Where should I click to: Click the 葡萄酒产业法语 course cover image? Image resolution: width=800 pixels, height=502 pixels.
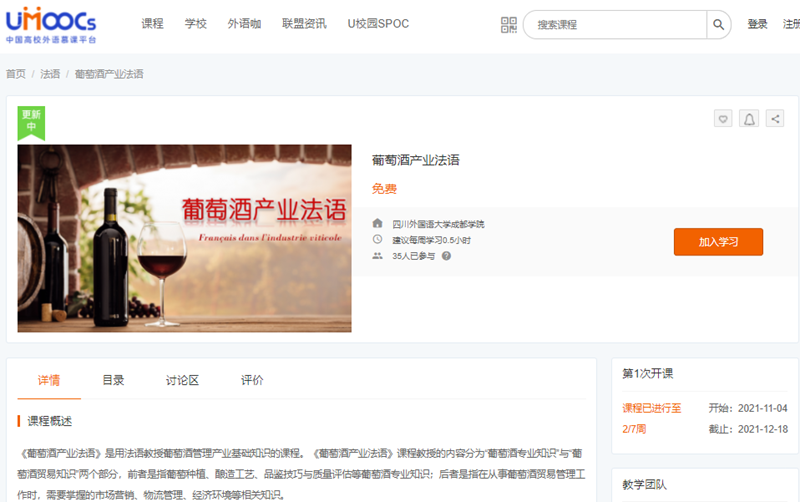184,238
